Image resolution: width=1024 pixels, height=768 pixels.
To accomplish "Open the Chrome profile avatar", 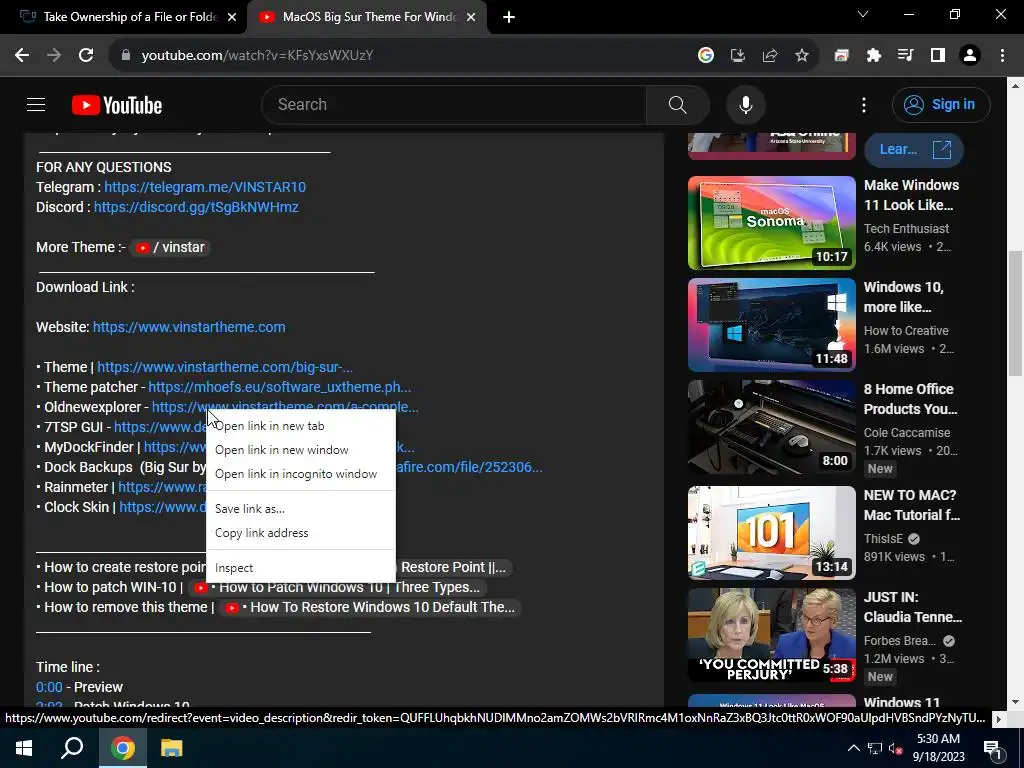I will tap(969, 56).
